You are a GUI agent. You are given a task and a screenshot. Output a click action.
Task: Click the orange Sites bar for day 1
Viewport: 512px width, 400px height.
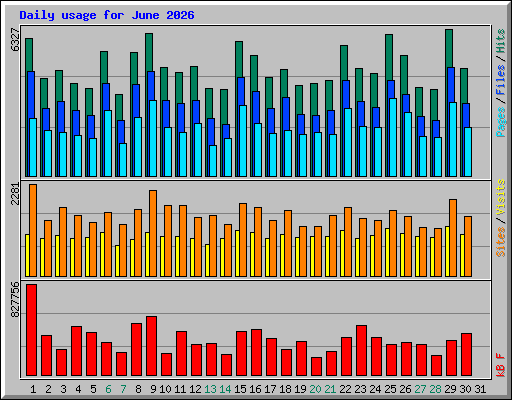coord(33,230)
